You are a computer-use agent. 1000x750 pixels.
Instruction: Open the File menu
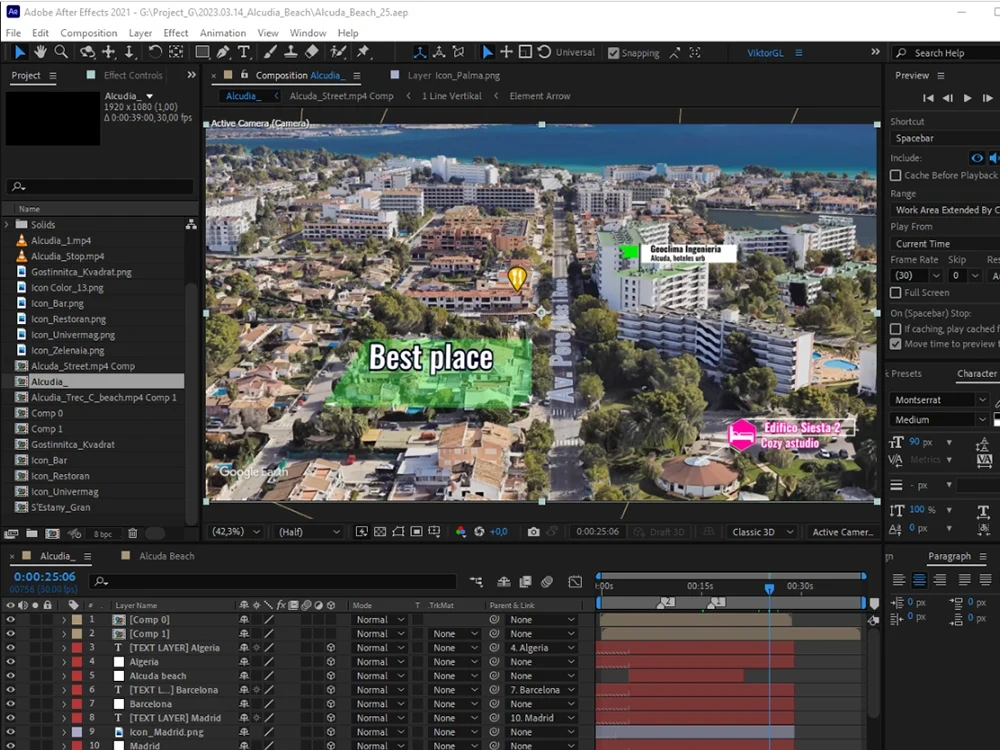coord(13,33)
